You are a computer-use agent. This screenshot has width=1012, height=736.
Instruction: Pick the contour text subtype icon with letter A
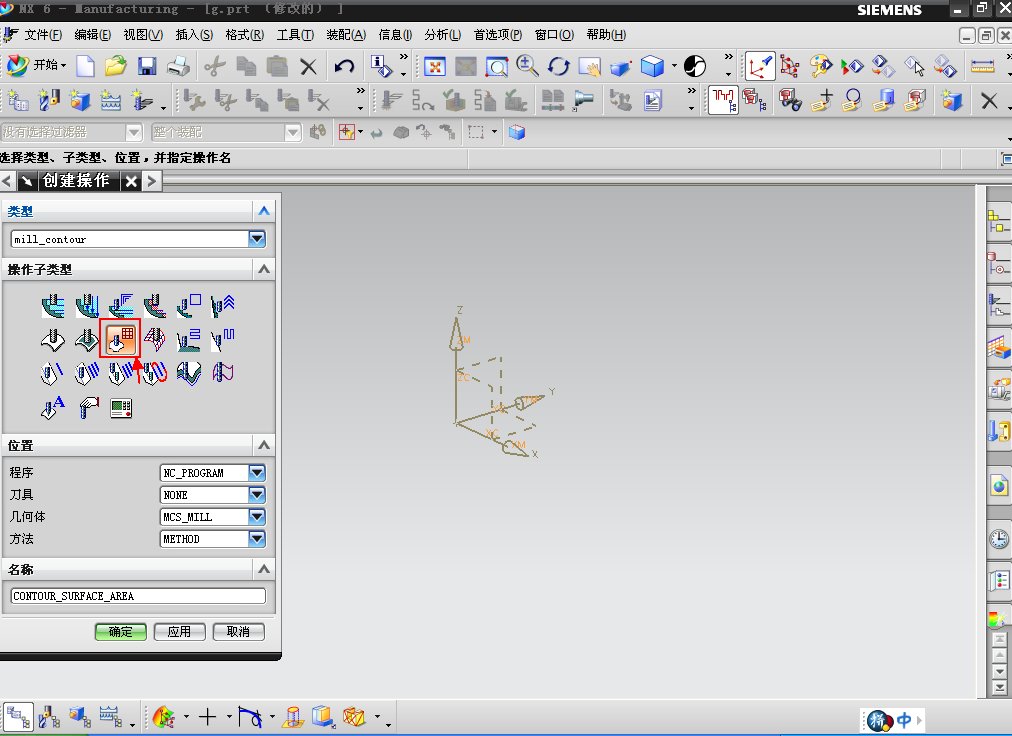pos(52,407)
